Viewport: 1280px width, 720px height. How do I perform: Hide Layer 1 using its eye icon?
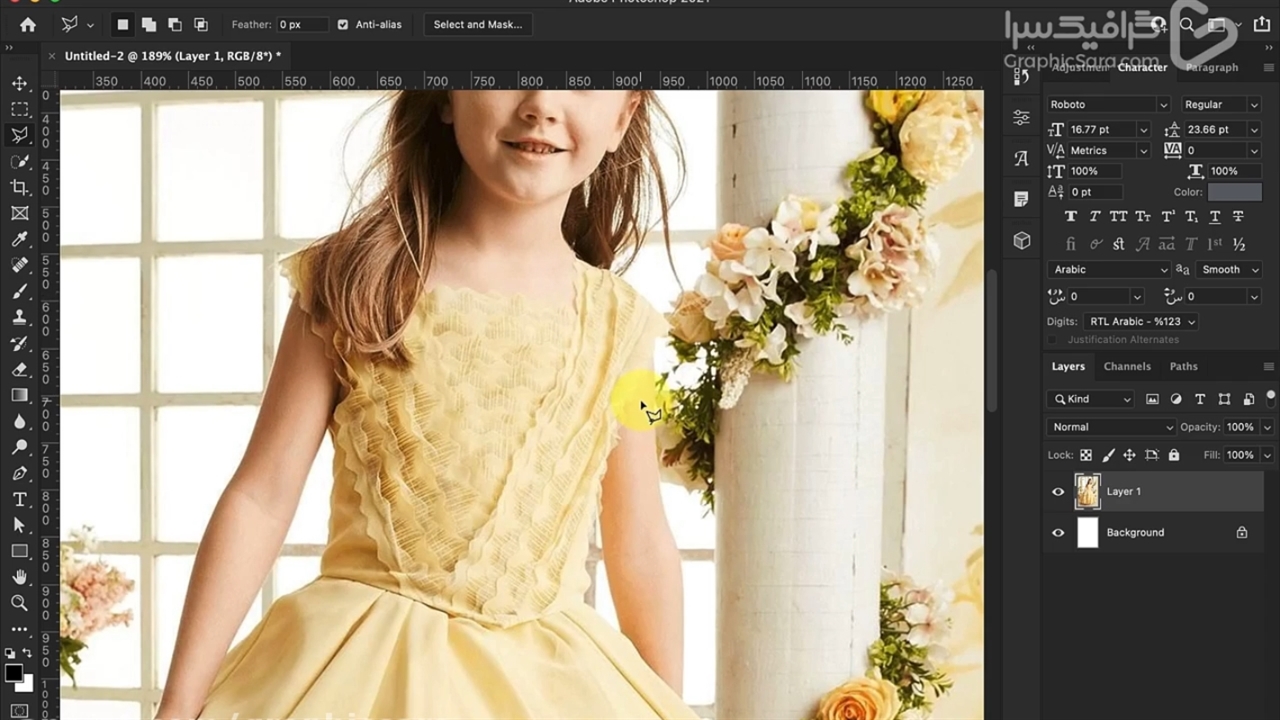click(x=1058, y=492)
